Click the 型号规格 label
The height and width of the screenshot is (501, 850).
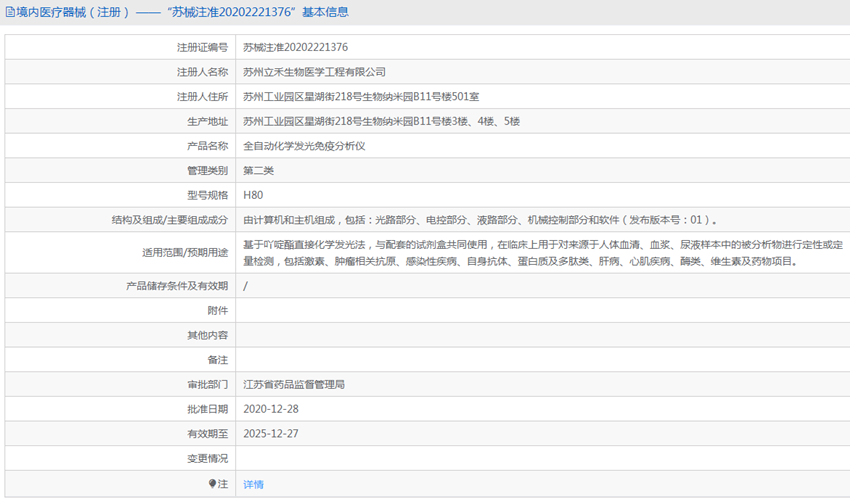208,195
